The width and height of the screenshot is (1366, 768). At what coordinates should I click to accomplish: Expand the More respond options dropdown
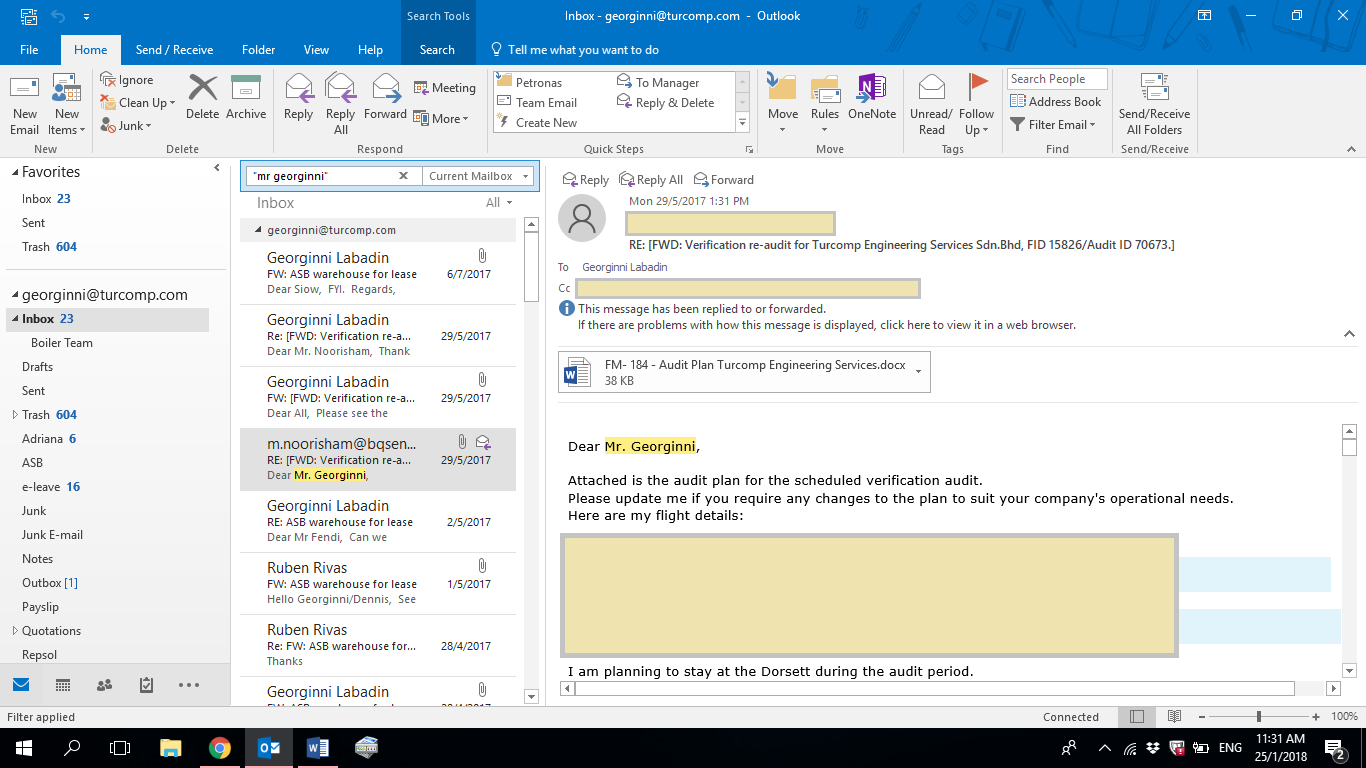point(441,119)
